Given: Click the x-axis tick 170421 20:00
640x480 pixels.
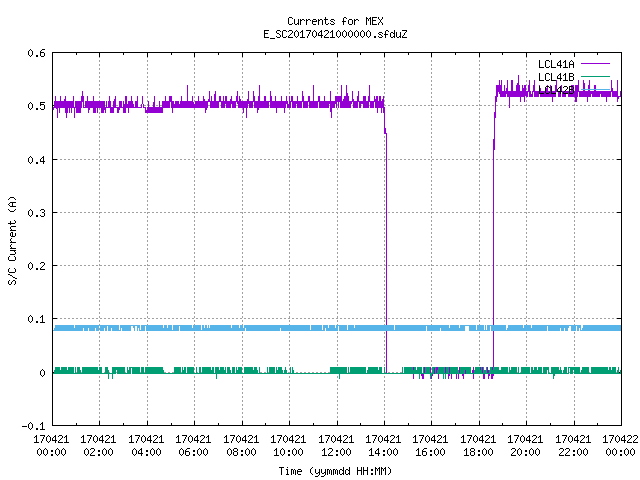Looking at the screenshot, I should tap(525, 446).
